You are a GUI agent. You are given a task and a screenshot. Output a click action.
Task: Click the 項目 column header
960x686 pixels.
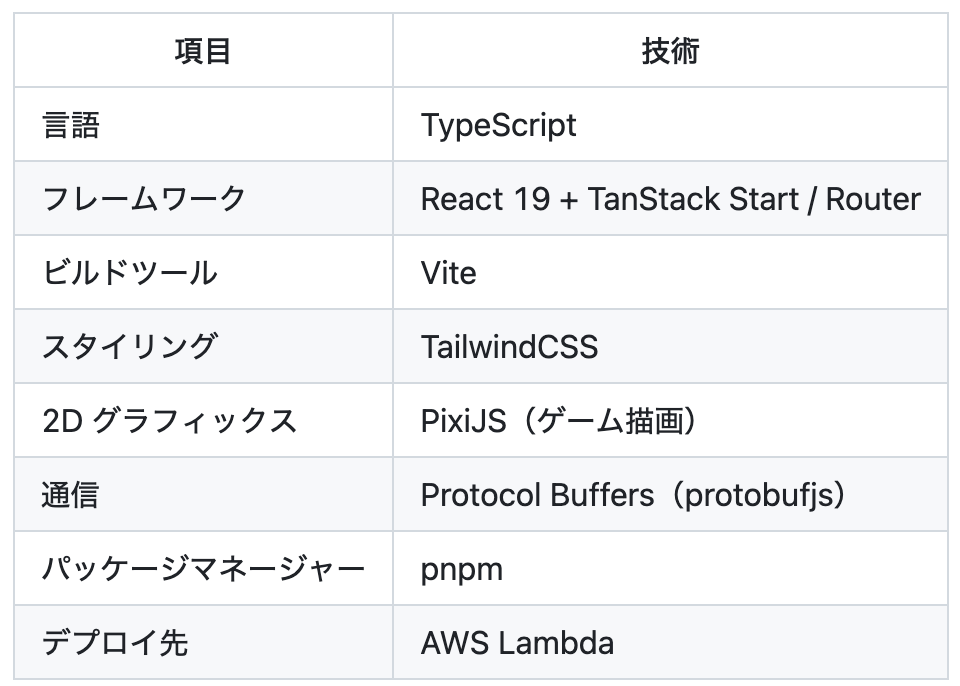203,52
